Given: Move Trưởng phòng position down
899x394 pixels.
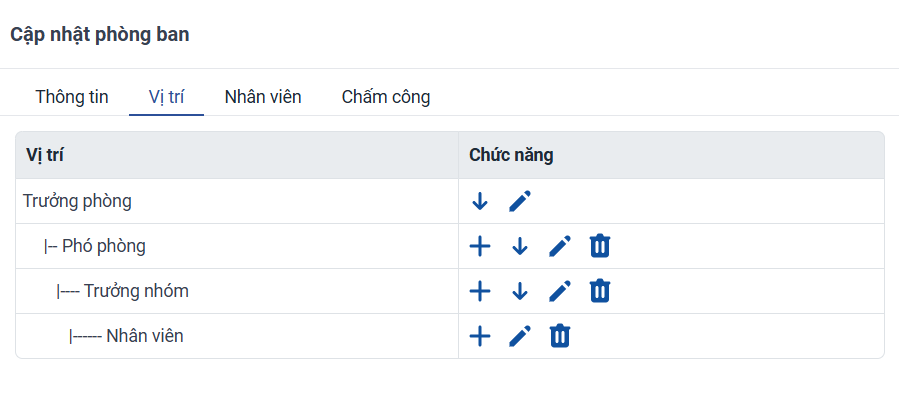Looking at the screenshot, I should click(479, 201).
